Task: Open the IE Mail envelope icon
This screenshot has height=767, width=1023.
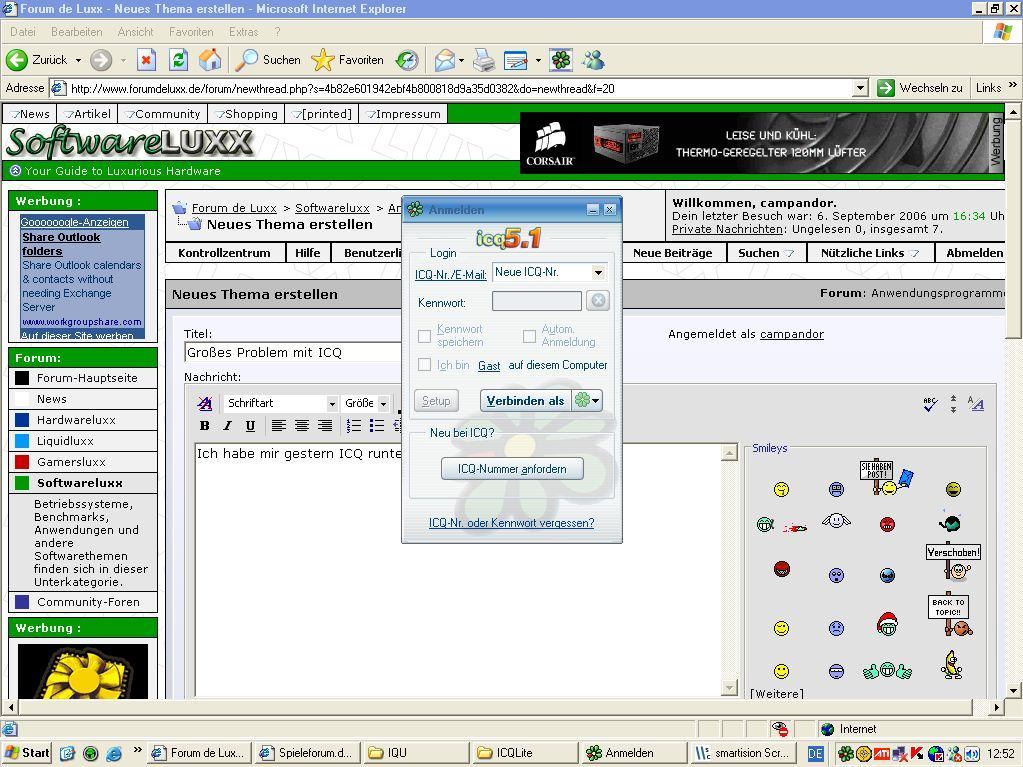Action: [444, 60]
